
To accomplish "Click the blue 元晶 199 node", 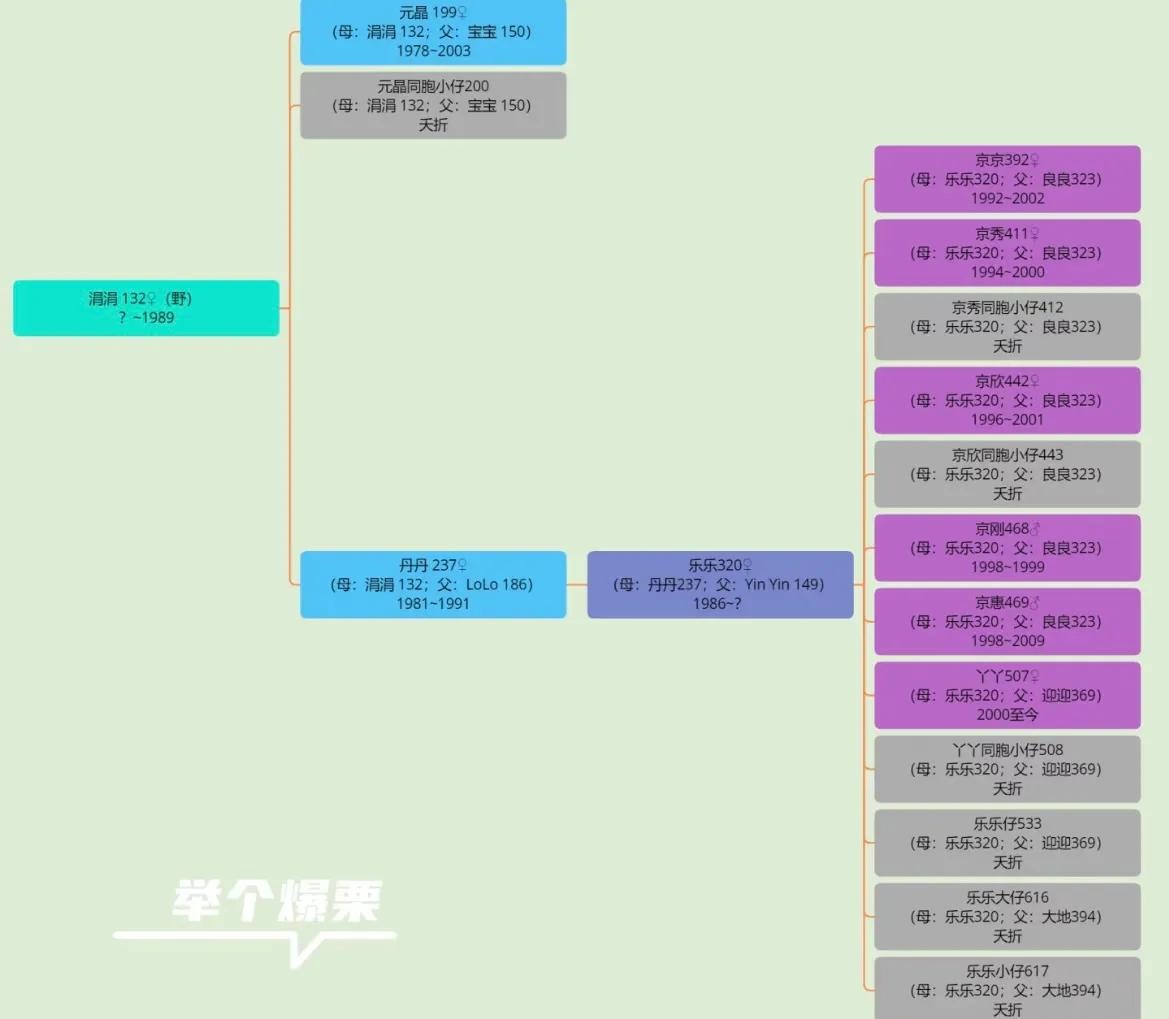I will pyautogui.click(x=433, y=32).
